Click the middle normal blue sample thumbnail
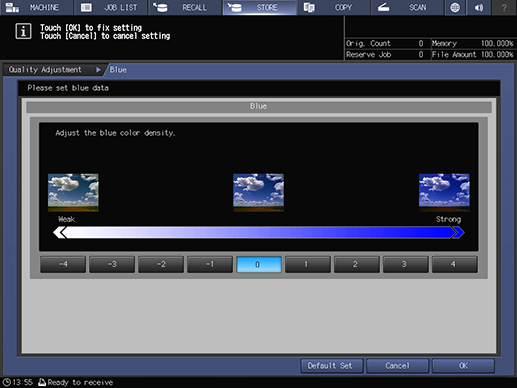517x388 pixels. (259, 192)
